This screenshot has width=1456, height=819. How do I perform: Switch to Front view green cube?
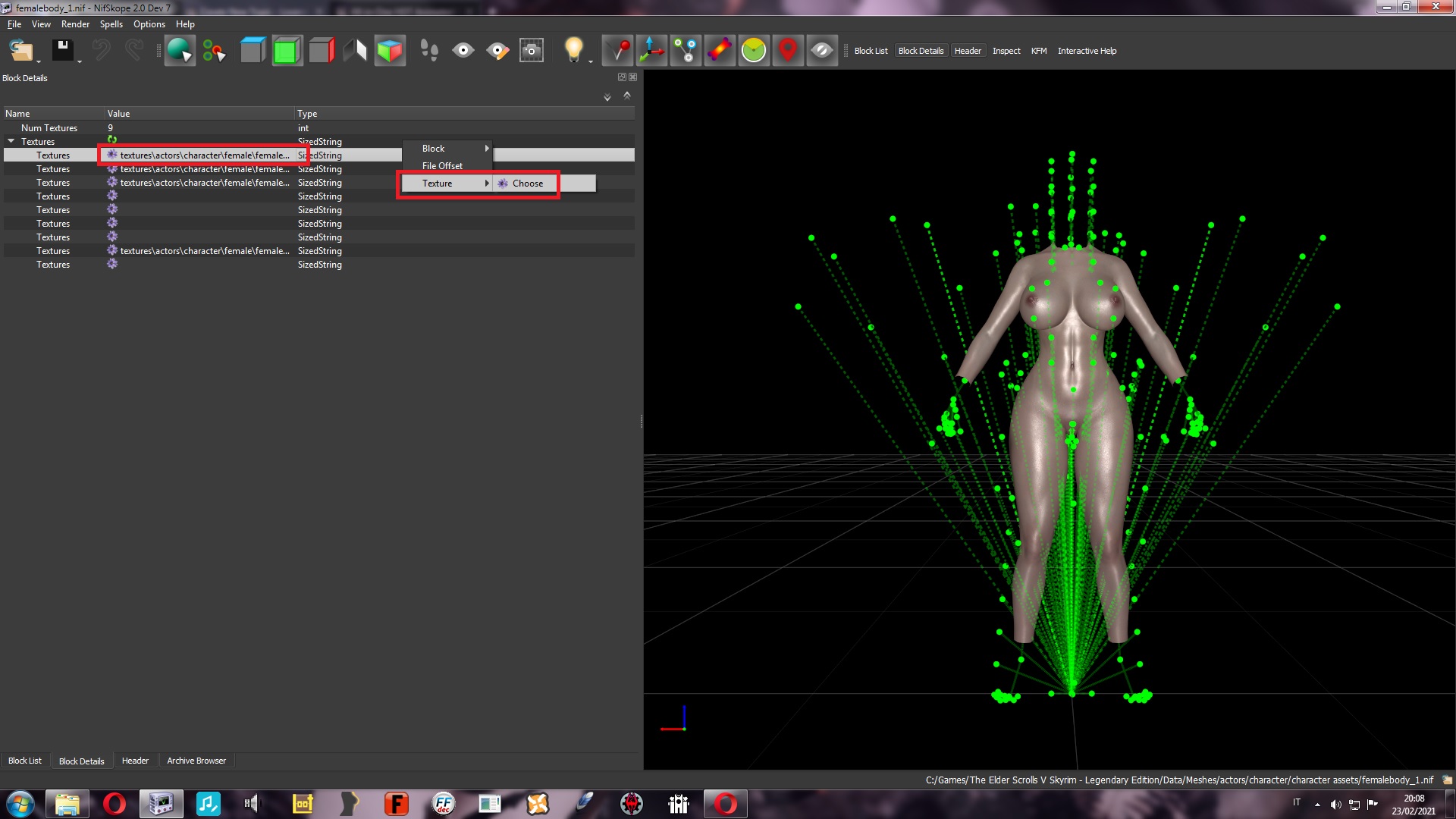pos(287,51)
